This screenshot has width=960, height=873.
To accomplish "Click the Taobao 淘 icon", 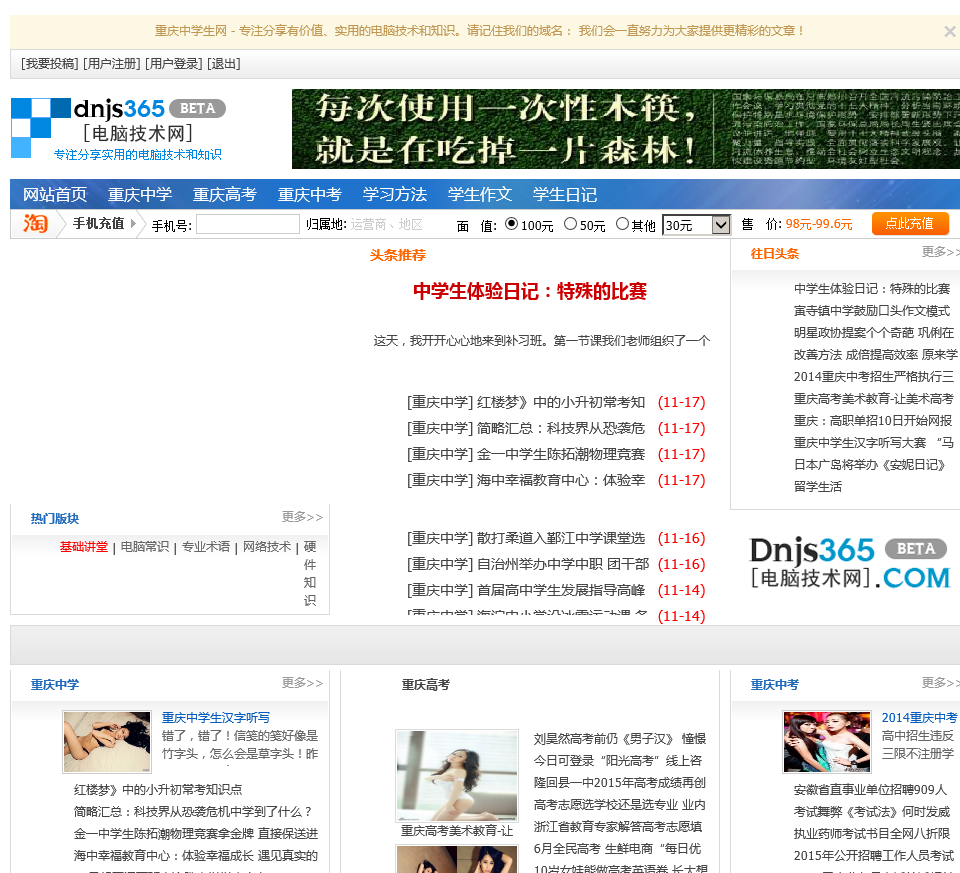I will 36,223.
